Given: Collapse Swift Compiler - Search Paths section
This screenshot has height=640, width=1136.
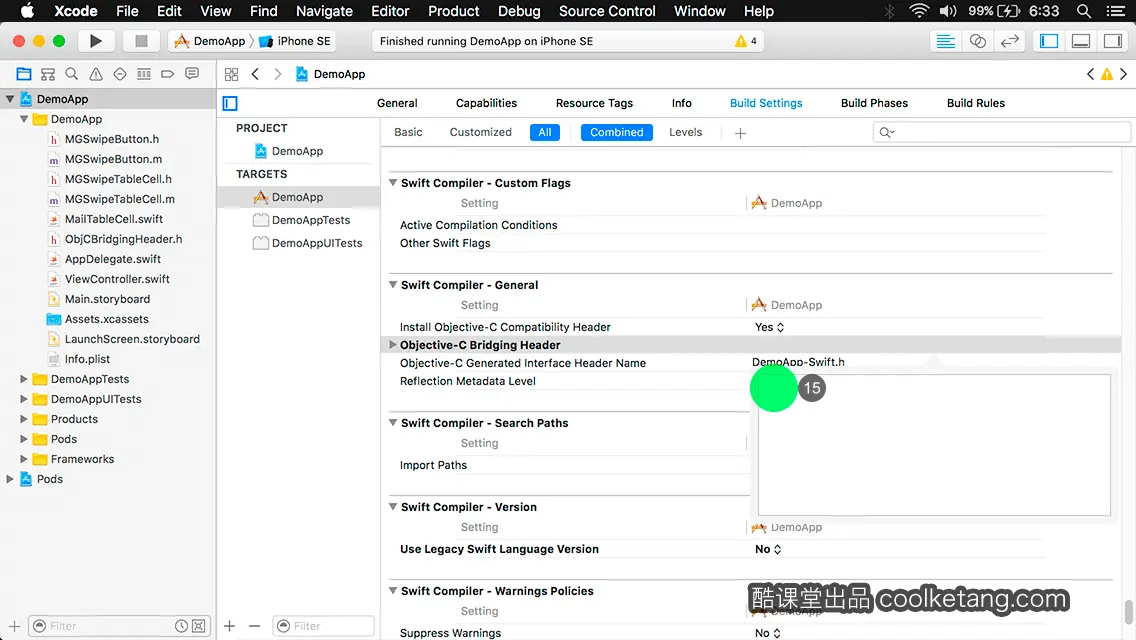Looking at the screenshot, I should 393,423.
